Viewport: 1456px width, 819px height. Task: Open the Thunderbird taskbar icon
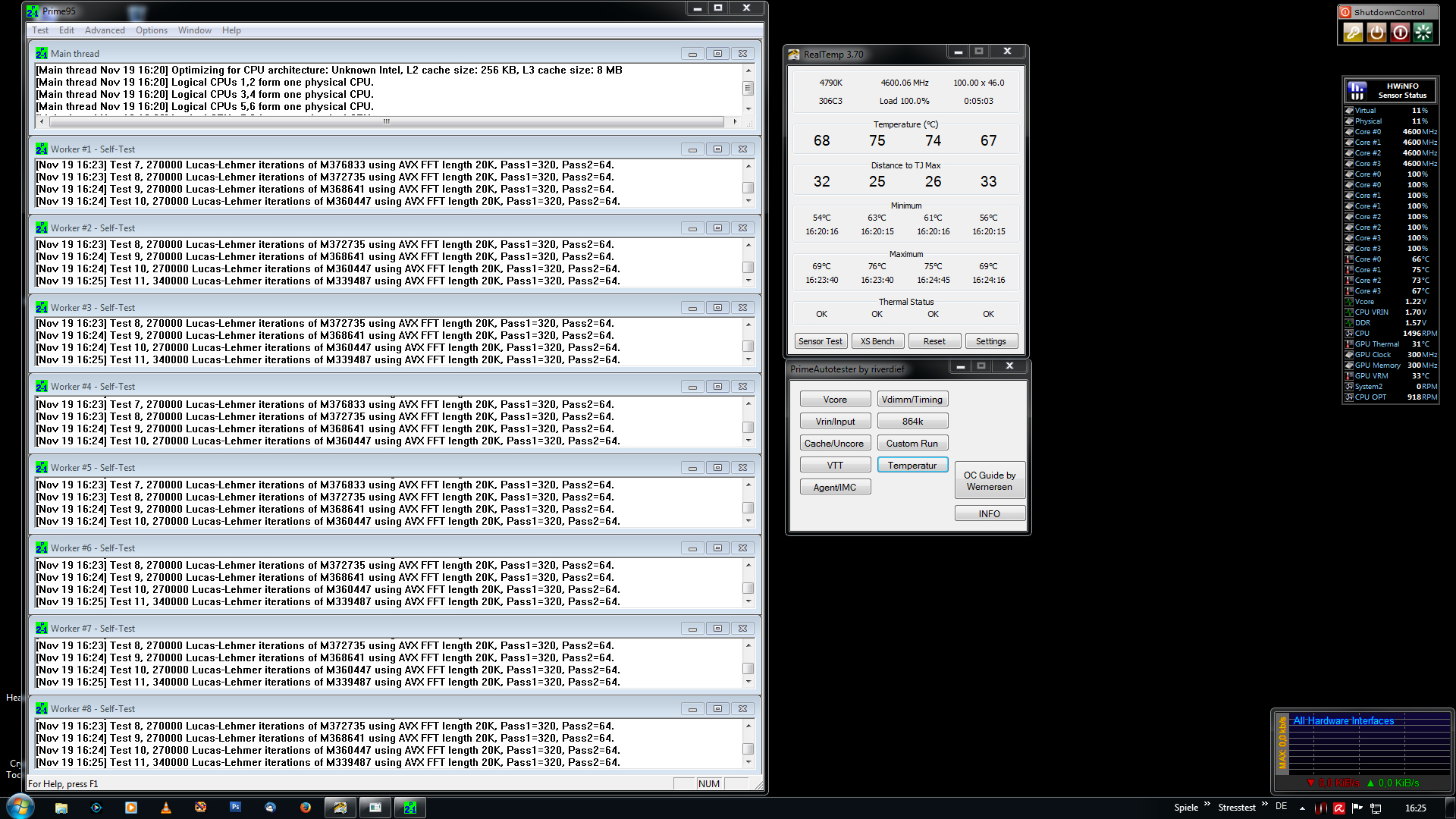point(270,808)
